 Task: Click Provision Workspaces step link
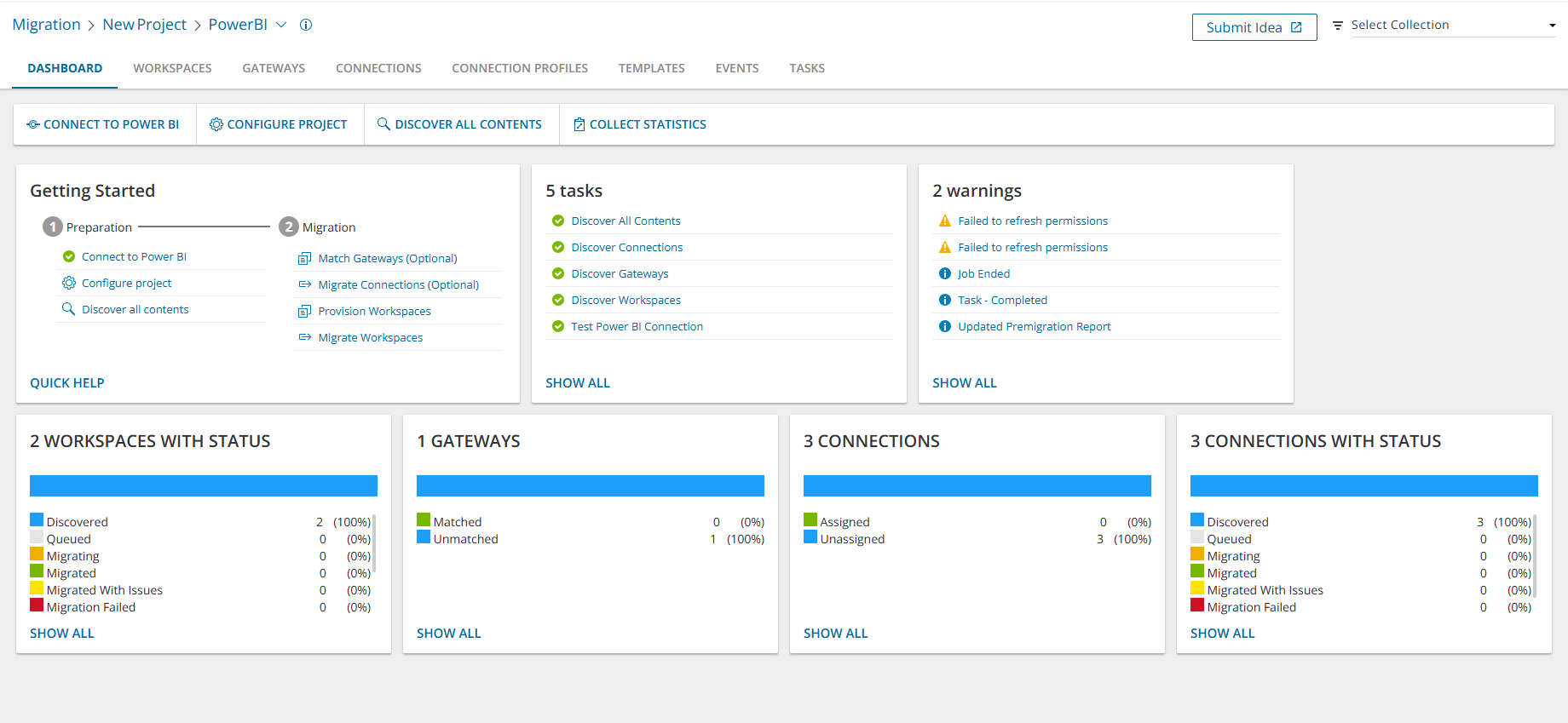coord(375,311)
